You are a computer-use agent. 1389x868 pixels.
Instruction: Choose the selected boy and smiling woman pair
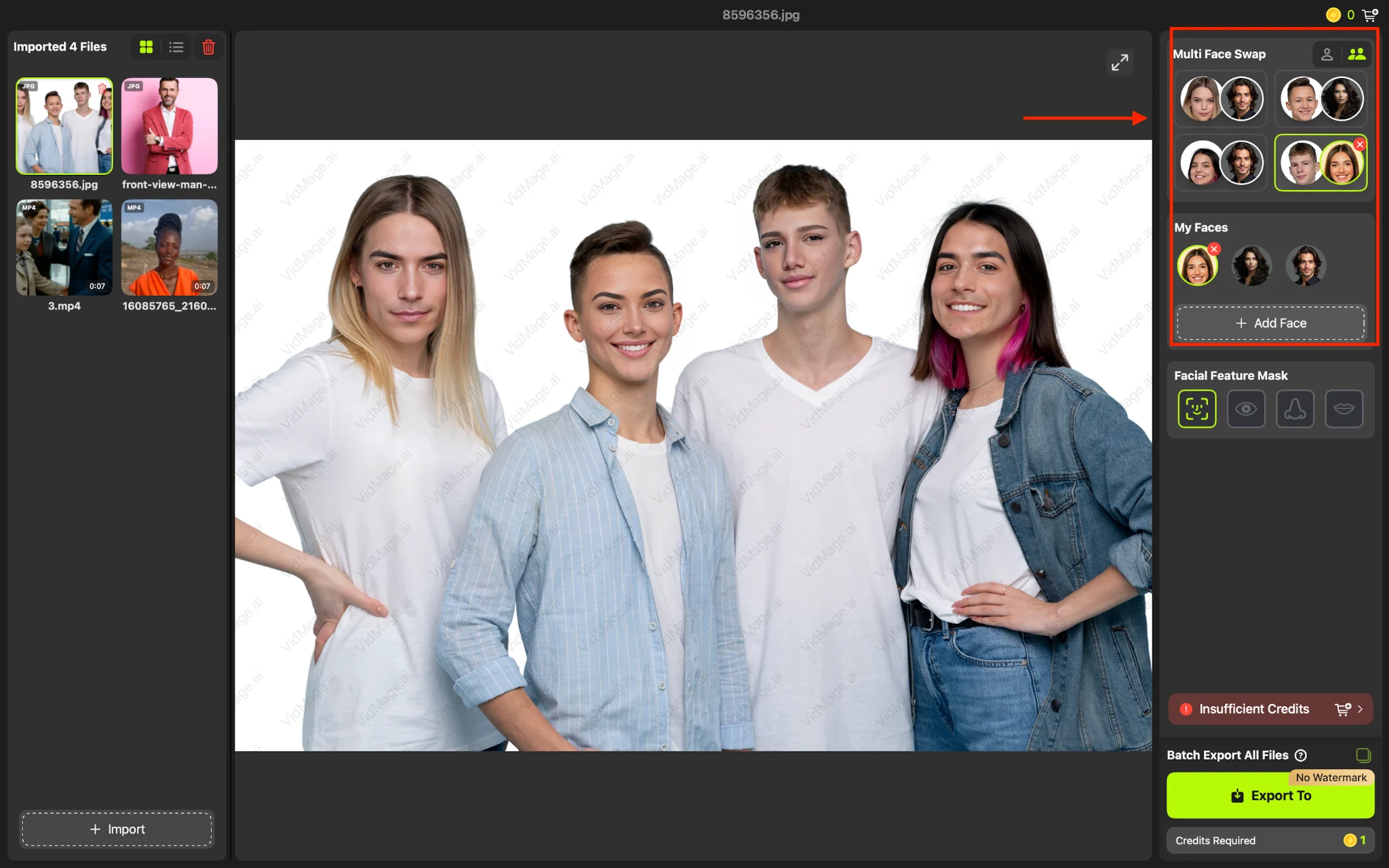coord(1321,163)
